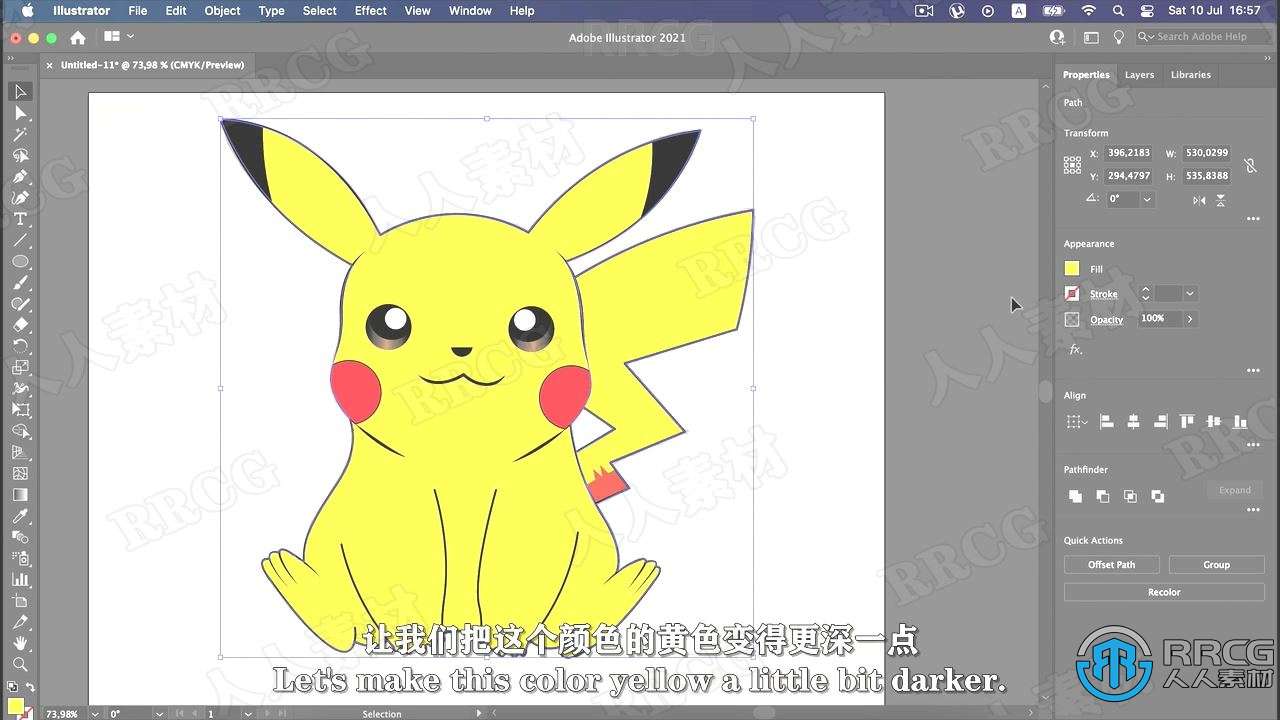1280x720 pixels.
Task: Select the Paintbrush tool
Action: pyautogui.click(x=20, y=283)
